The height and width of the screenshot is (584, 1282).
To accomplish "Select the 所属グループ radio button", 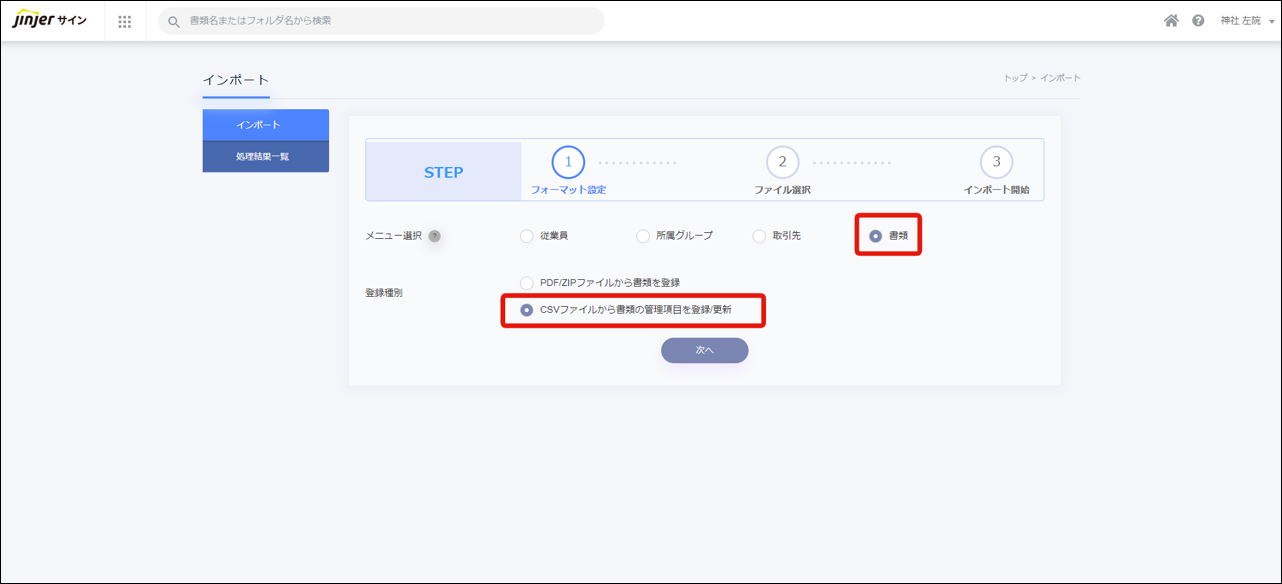I will click(x=643, y=236).
